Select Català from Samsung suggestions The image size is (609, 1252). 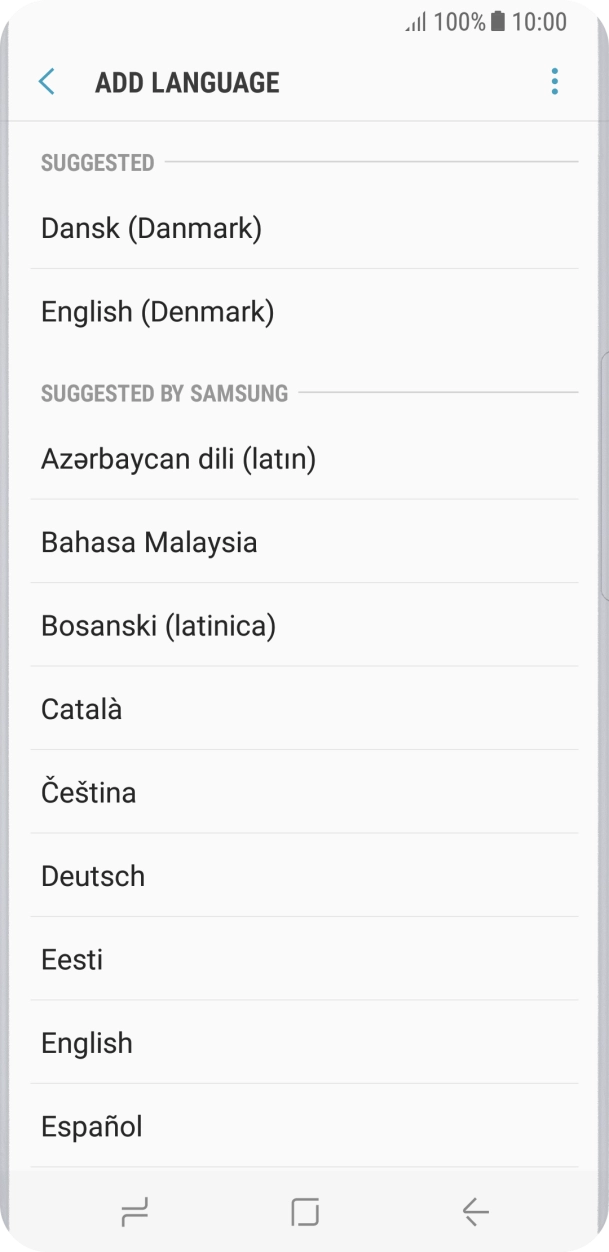point(81,708)
